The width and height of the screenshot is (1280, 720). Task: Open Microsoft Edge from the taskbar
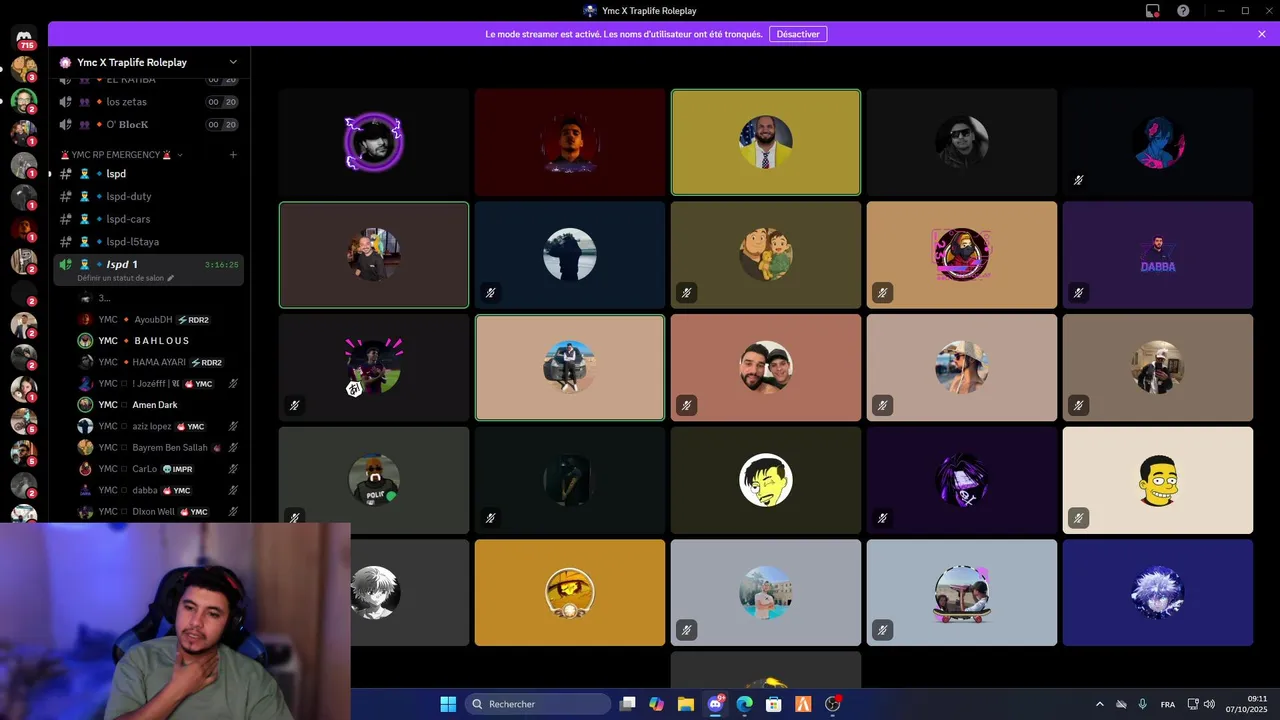pyautogui.click(x=744, y=704)
